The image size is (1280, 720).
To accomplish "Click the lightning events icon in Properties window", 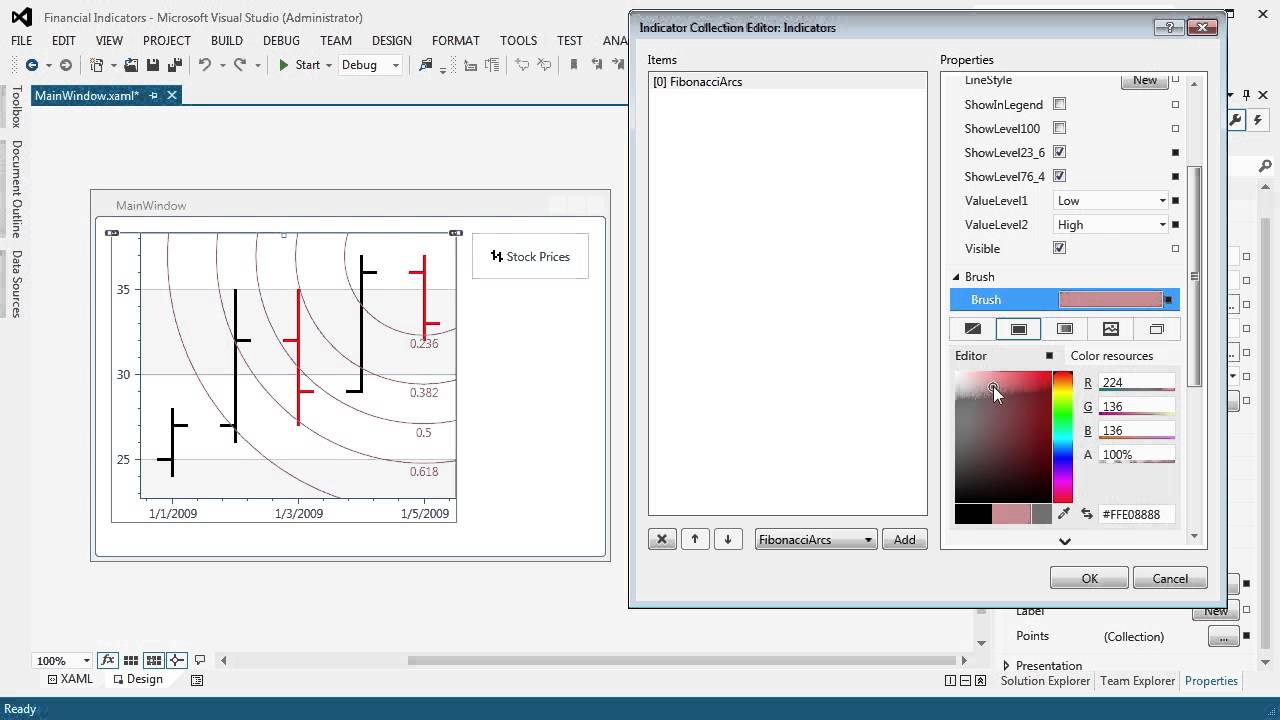I will 1258,120.
